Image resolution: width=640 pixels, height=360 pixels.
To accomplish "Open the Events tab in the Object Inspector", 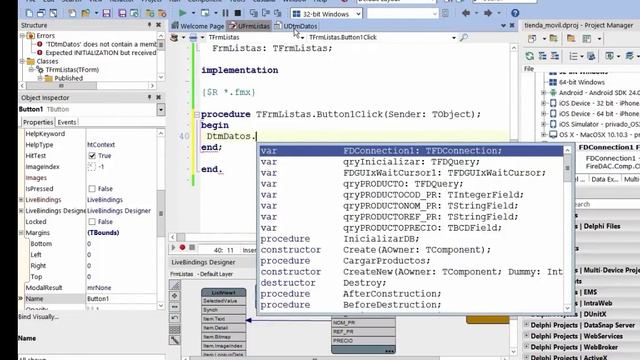I will point(67,122).
